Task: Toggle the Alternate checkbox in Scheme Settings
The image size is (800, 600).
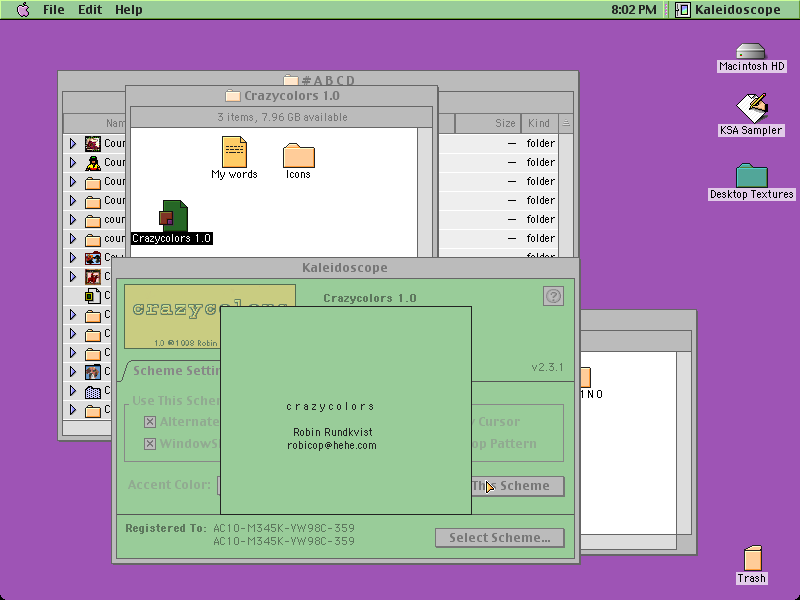Action: (x=149, y=421)
